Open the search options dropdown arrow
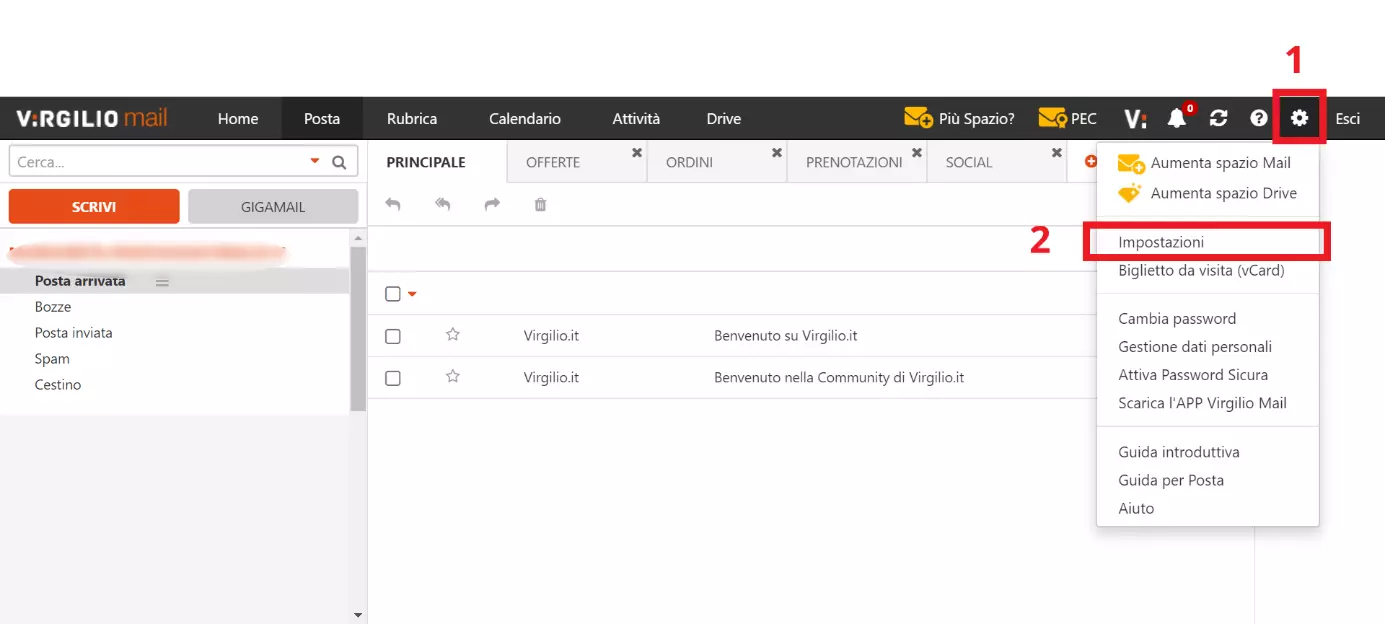This screenshot has height=624, width=1385. coord(315,161)
